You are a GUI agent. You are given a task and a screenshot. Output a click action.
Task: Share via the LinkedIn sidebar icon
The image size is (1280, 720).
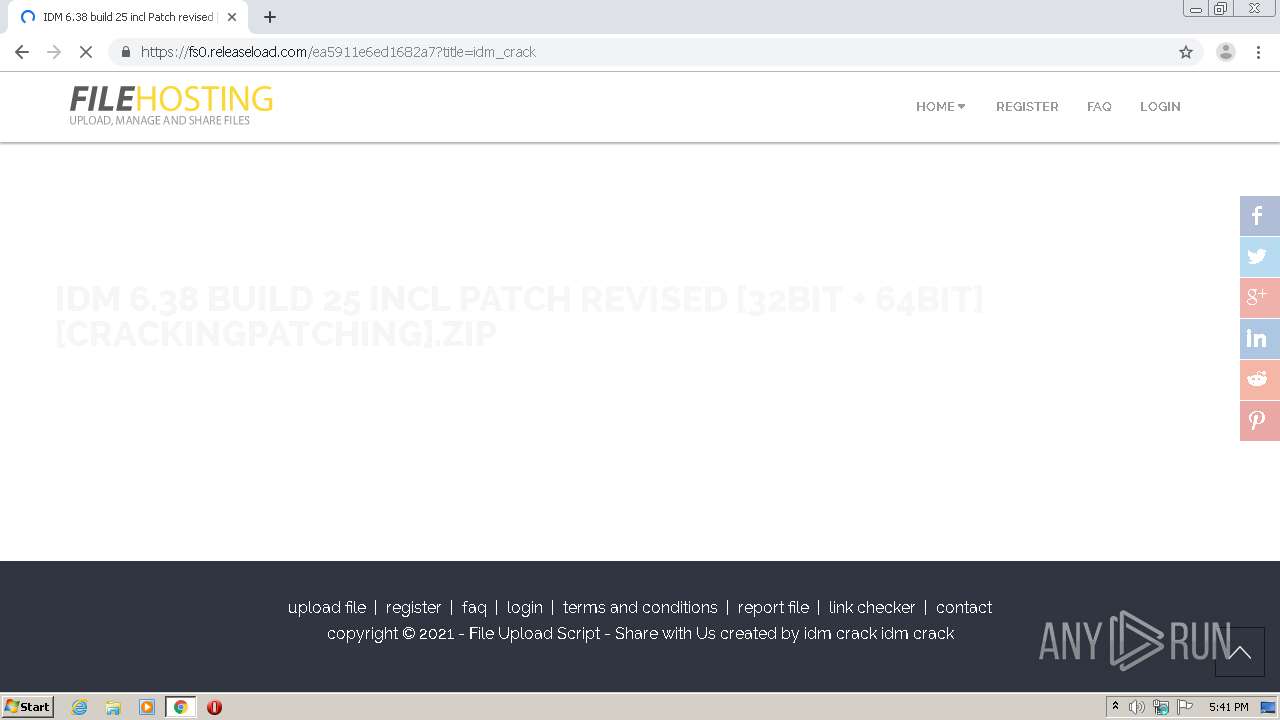(1260, 339)
